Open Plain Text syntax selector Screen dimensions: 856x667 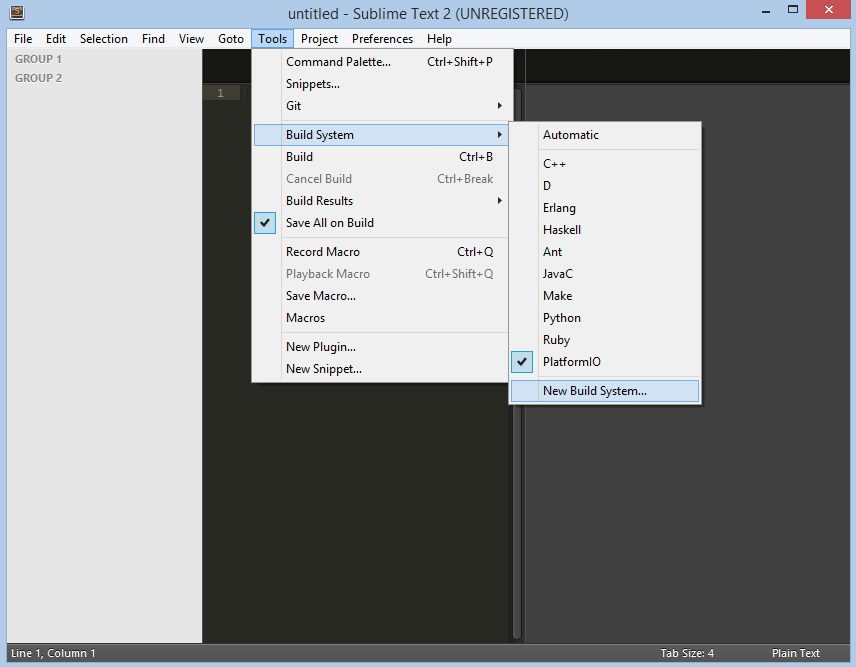tap(795, 653)
